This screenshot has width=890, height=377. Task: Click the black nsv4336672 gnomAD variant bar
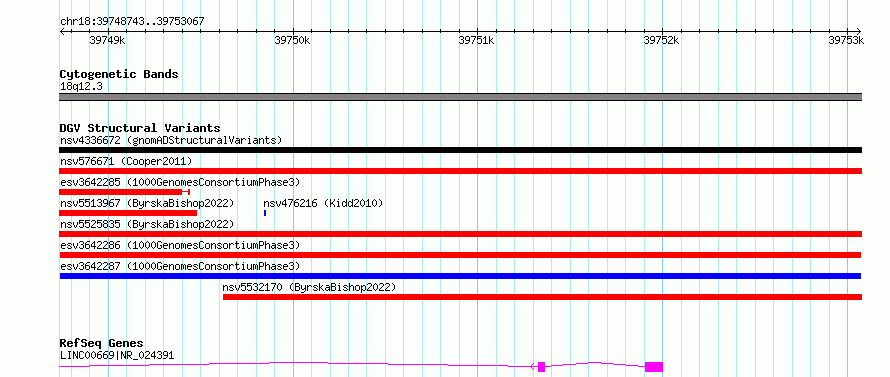click(460, 150)
